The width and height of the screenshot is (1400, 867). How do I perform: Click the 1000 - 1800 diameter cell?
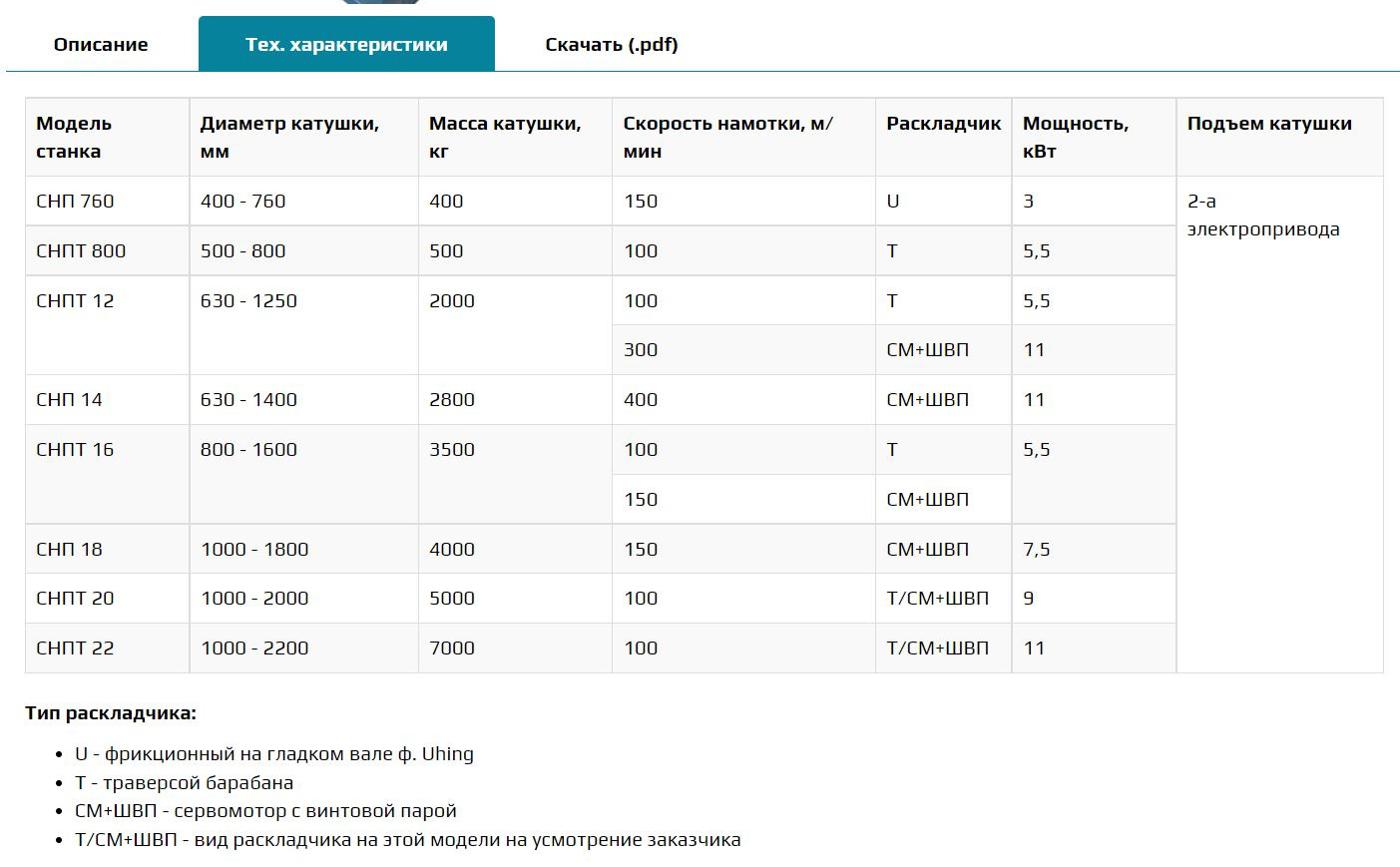tap(254, 550)
